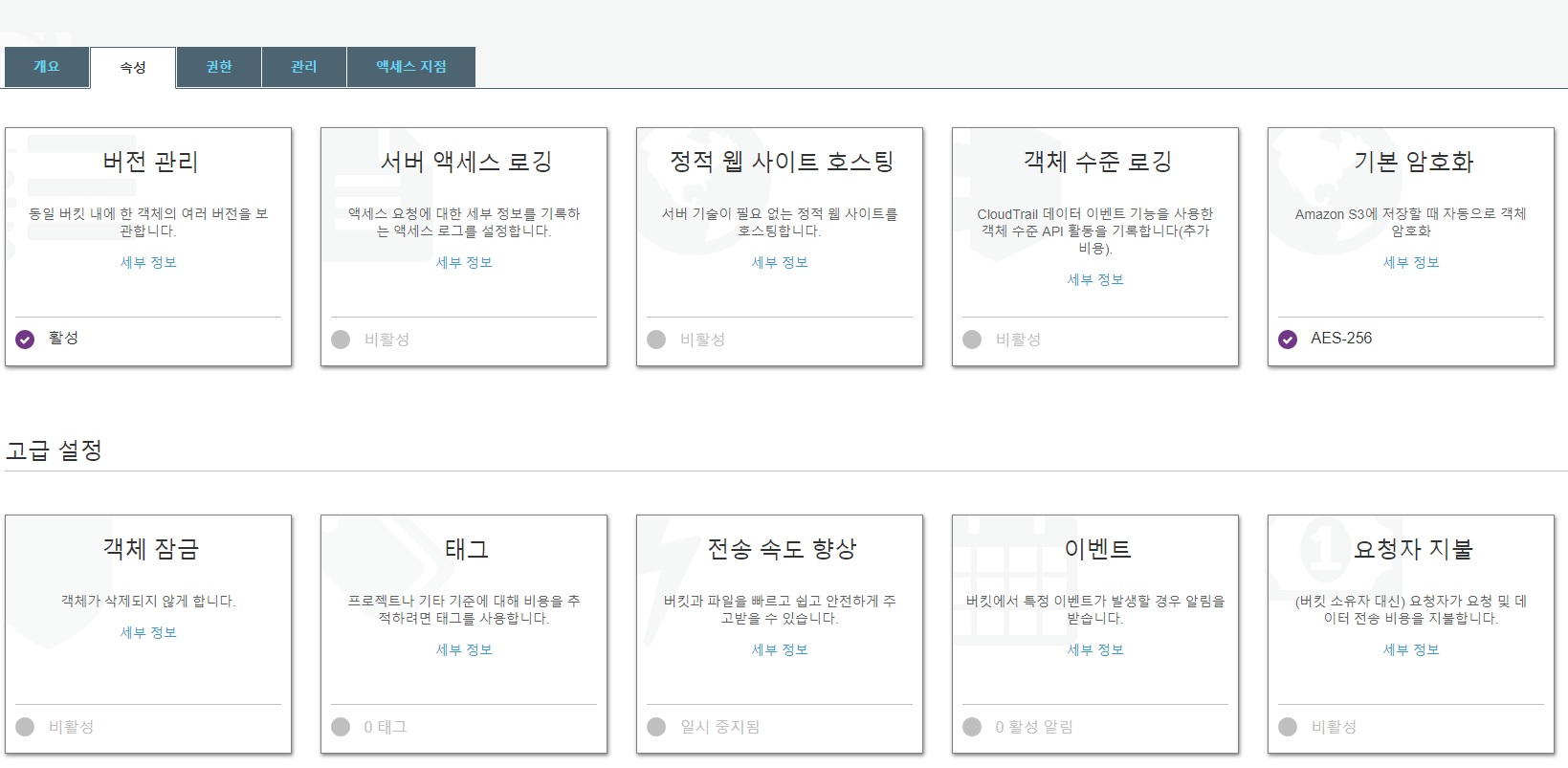Open the 액세스 지점 tab
The width and height of the screenshot is (1568, 768).
pyautogui.click(x=411, y=67)
